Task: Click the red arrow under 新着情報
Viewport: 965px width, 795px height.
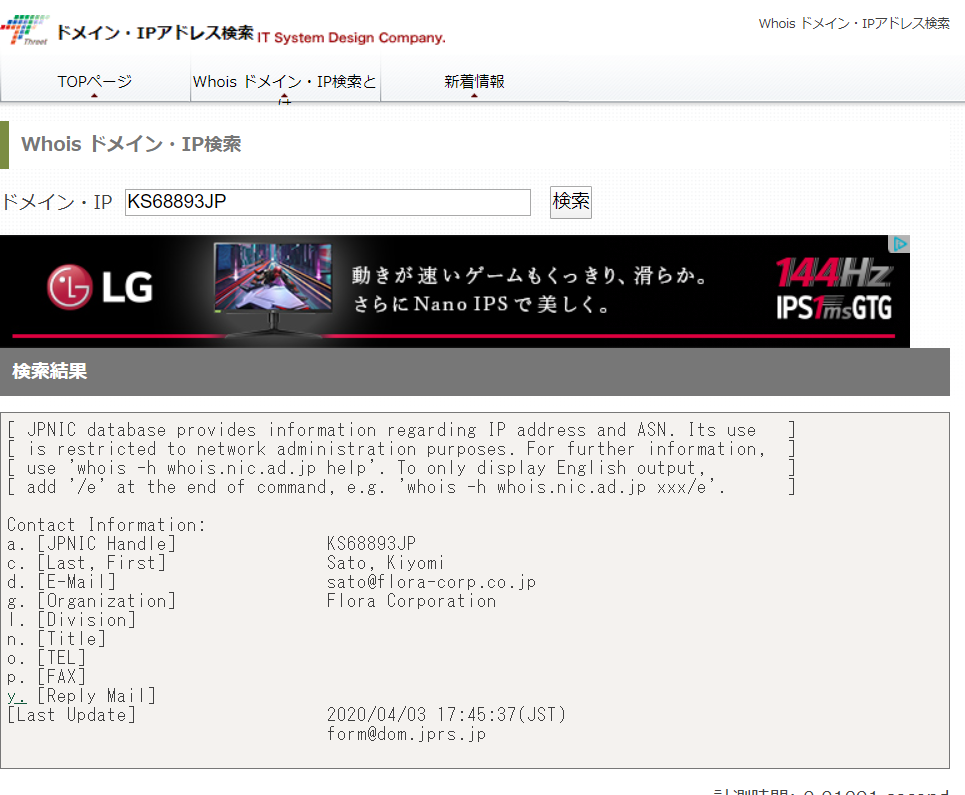Action: [474, 96]
